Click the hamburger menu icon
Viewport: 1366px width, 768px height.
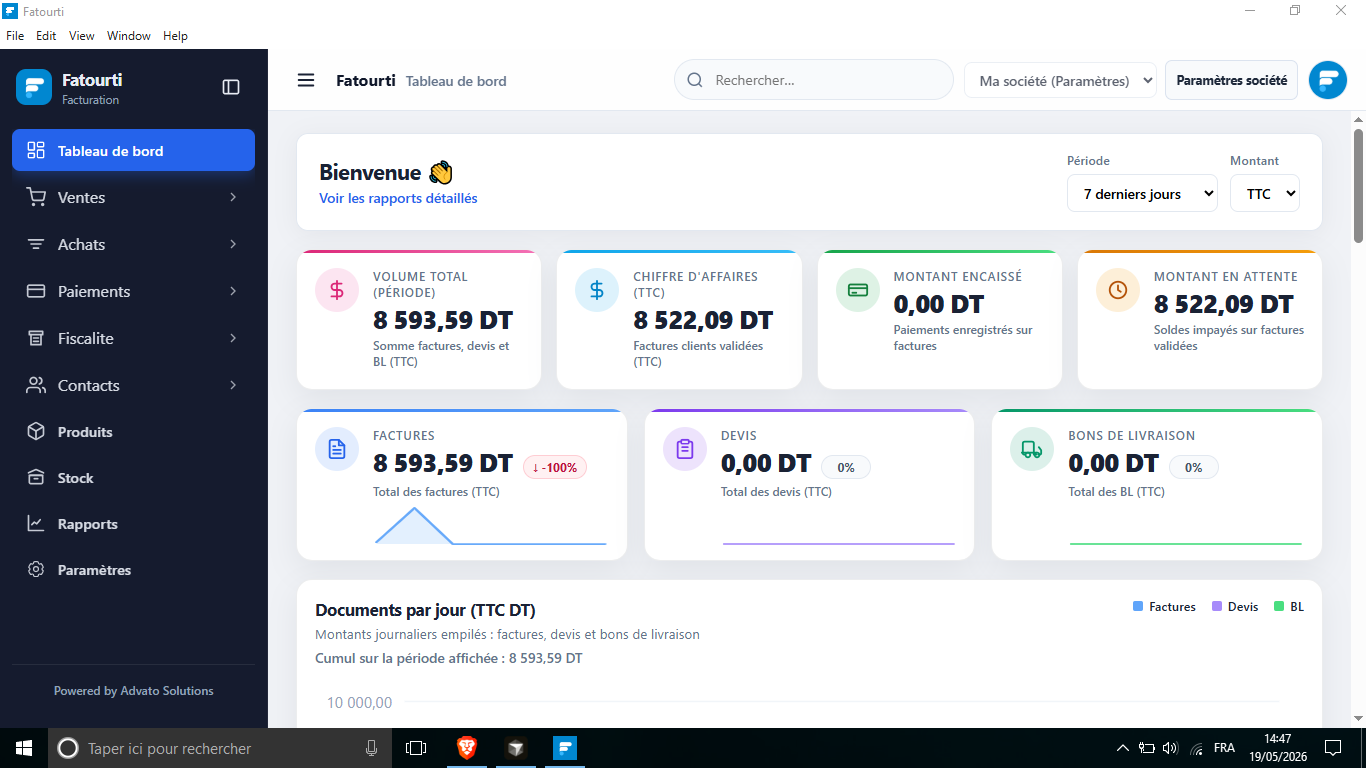(x=306, y=80)
